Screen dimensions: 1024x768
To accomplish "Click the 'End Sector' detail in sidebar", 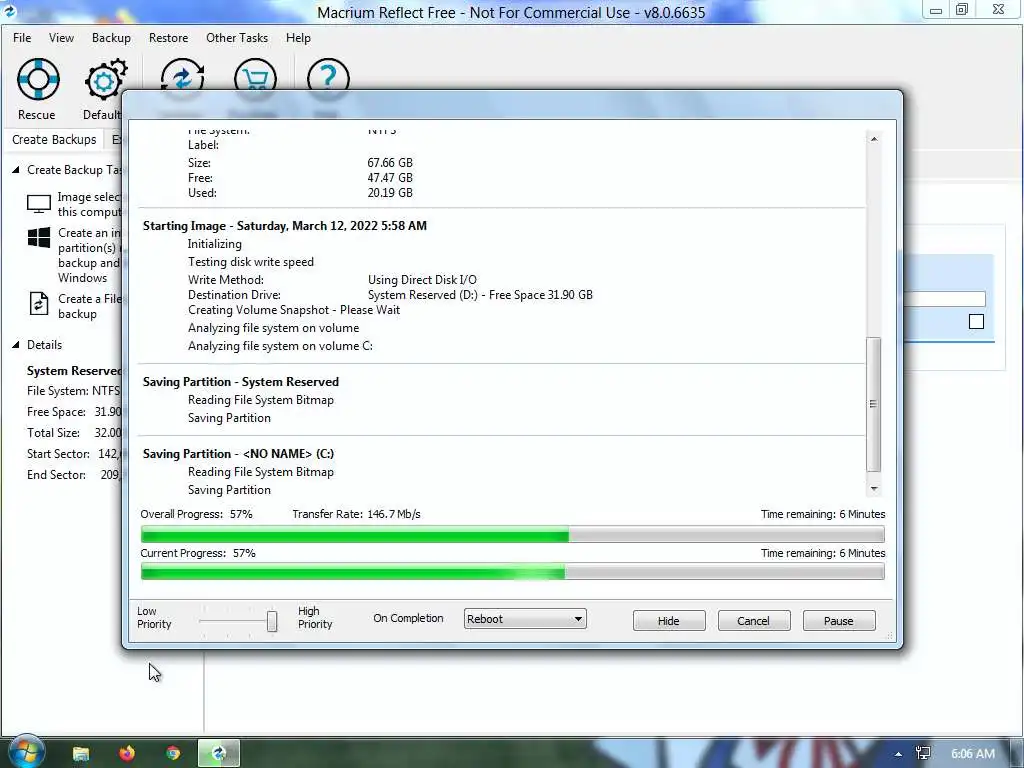I will click(x=73, y=475).
